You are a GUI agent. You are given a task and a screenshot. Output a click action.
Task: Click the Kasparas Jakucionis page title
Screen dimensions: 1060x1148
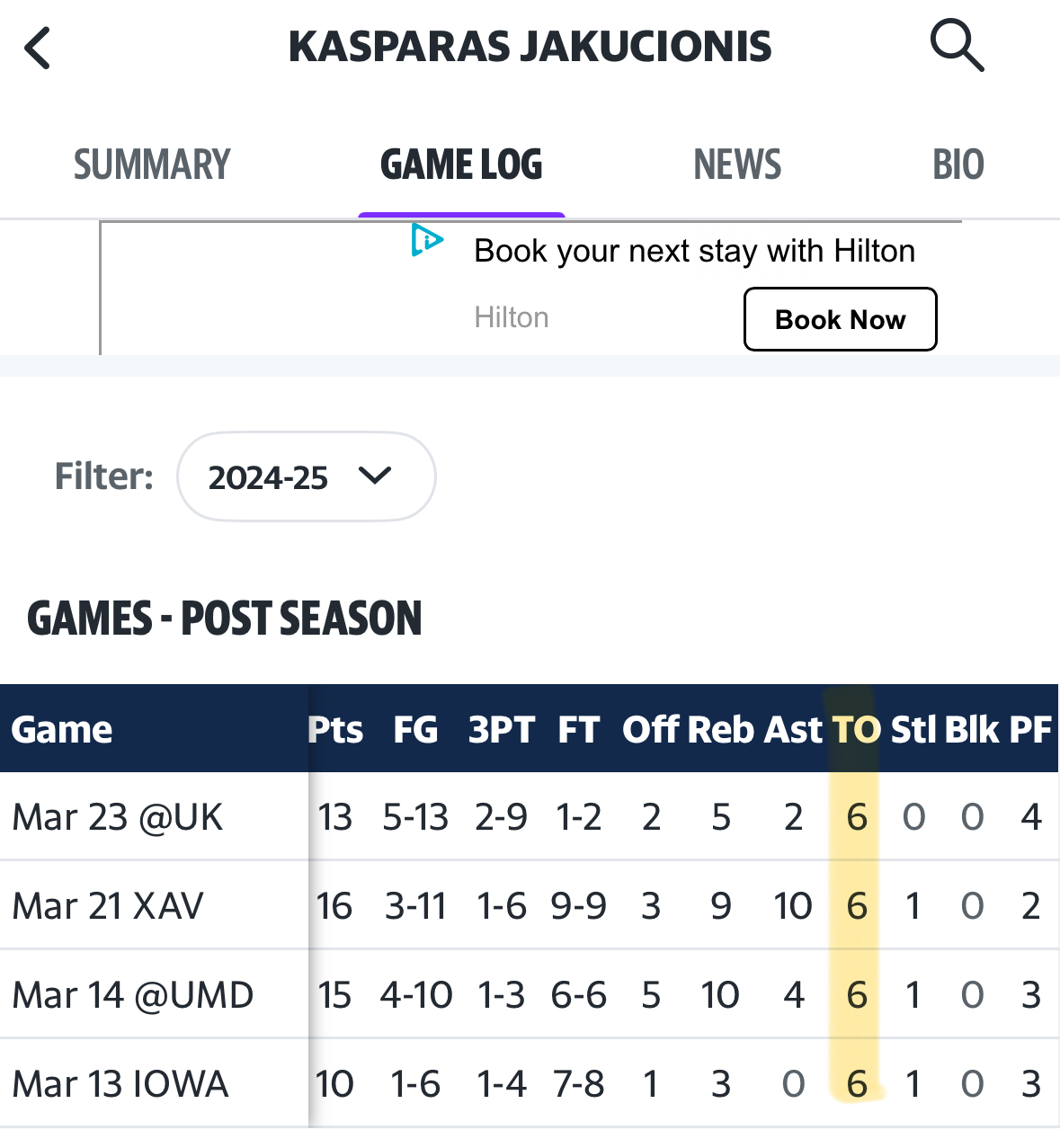pos(530,47)
